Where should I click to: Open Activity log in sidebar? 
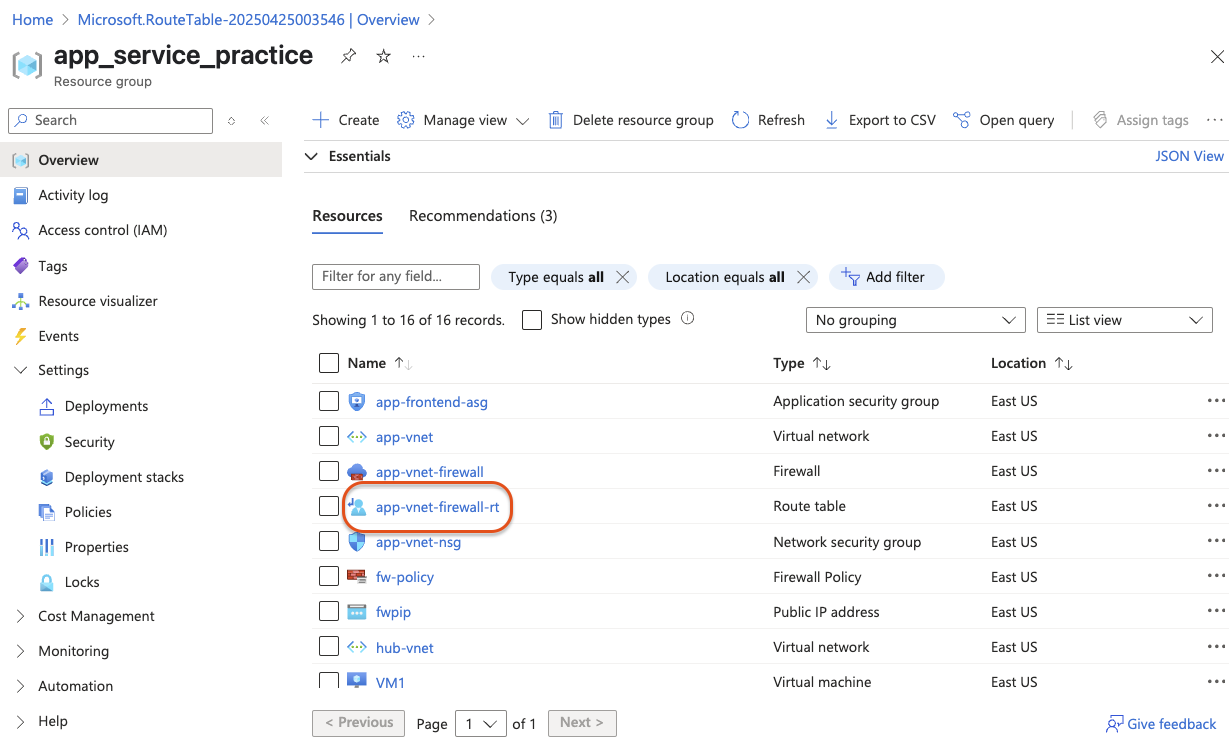[73, 195]
